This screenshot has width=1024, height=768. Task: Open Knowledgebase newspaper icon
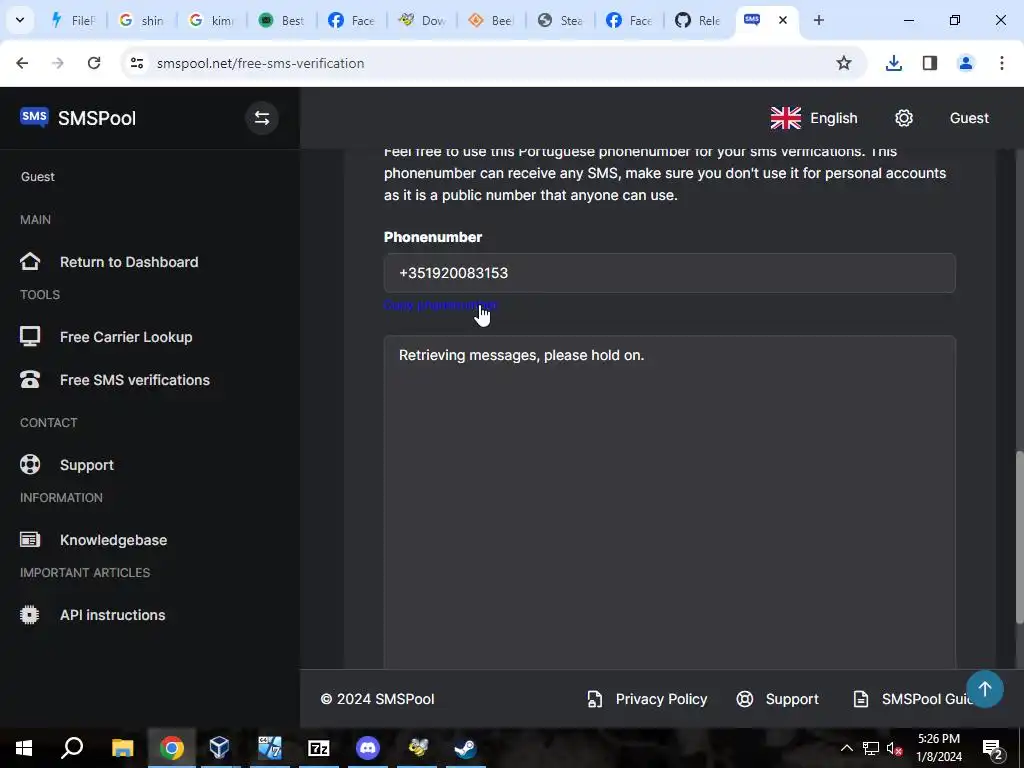click(x=30, y=540)
